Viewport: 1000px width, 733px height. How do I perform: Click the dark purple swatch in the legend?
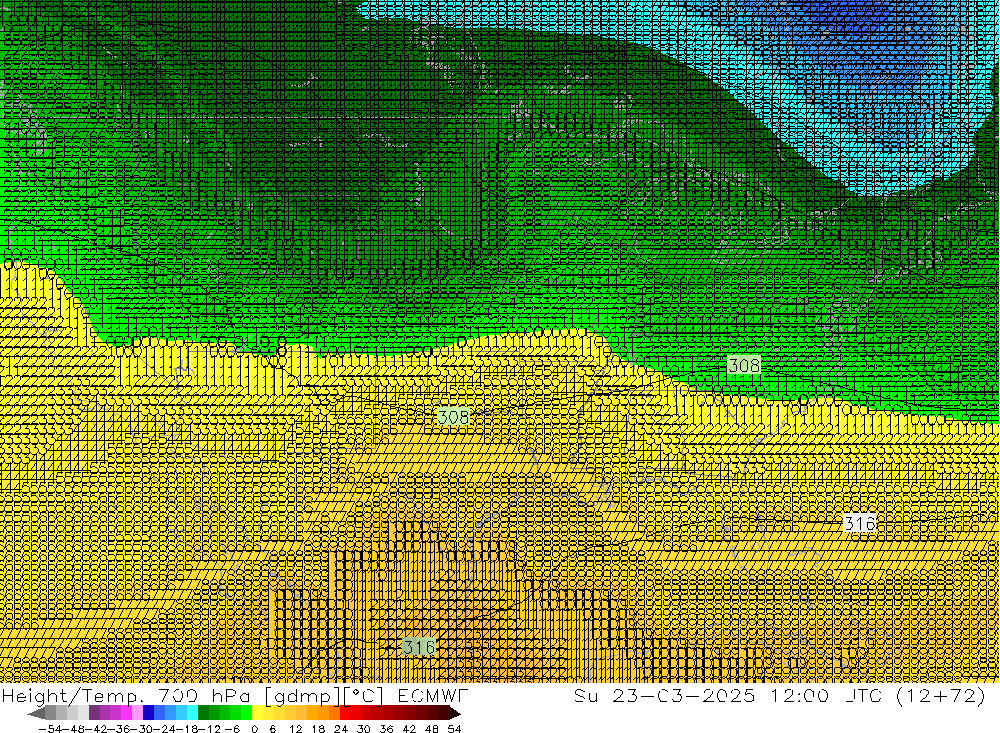(x=94, y=713)
